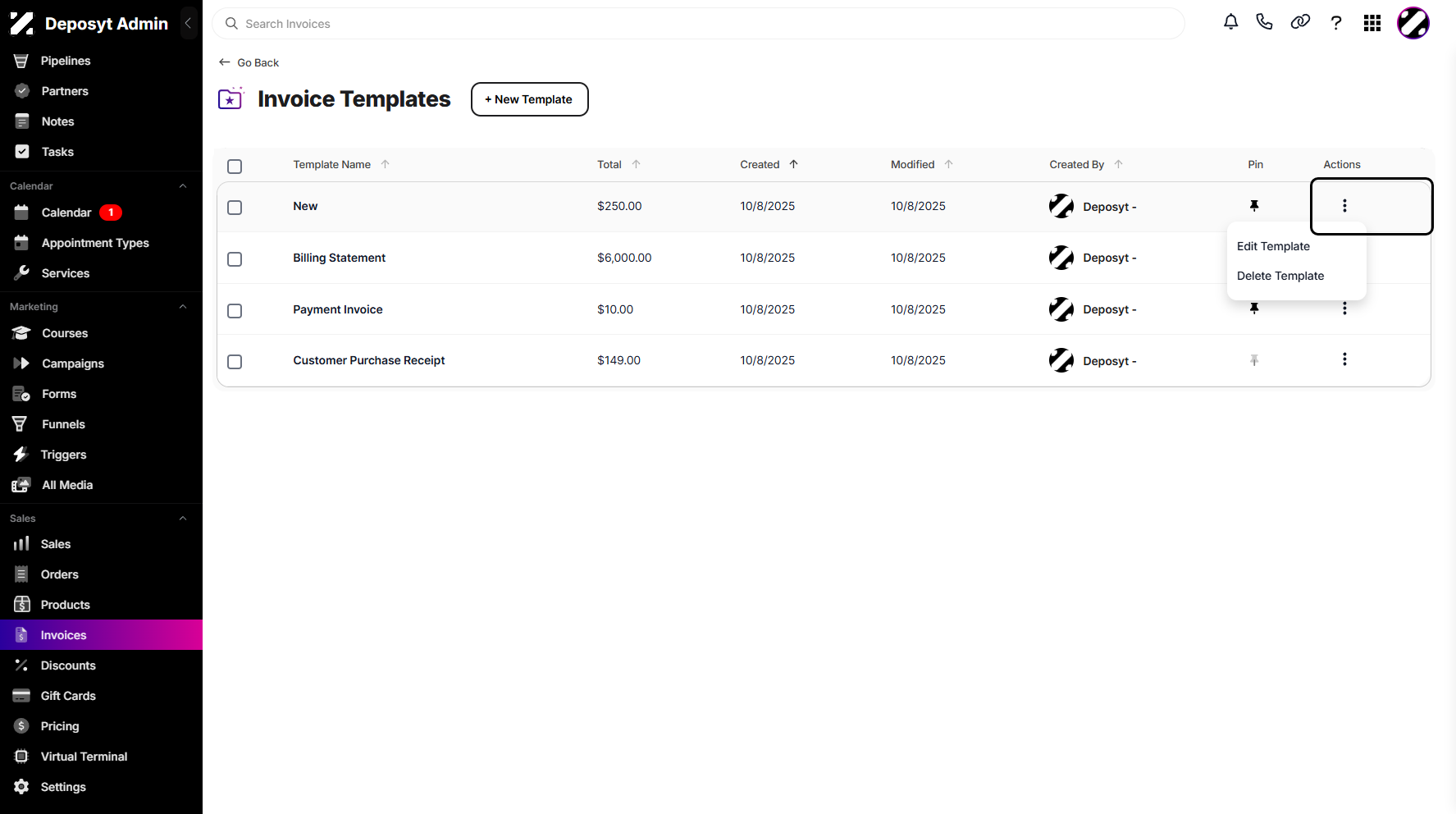This screenshot has width=1456, height=814.
Task: Sort templates by Total column
Action: coord(618,164)
